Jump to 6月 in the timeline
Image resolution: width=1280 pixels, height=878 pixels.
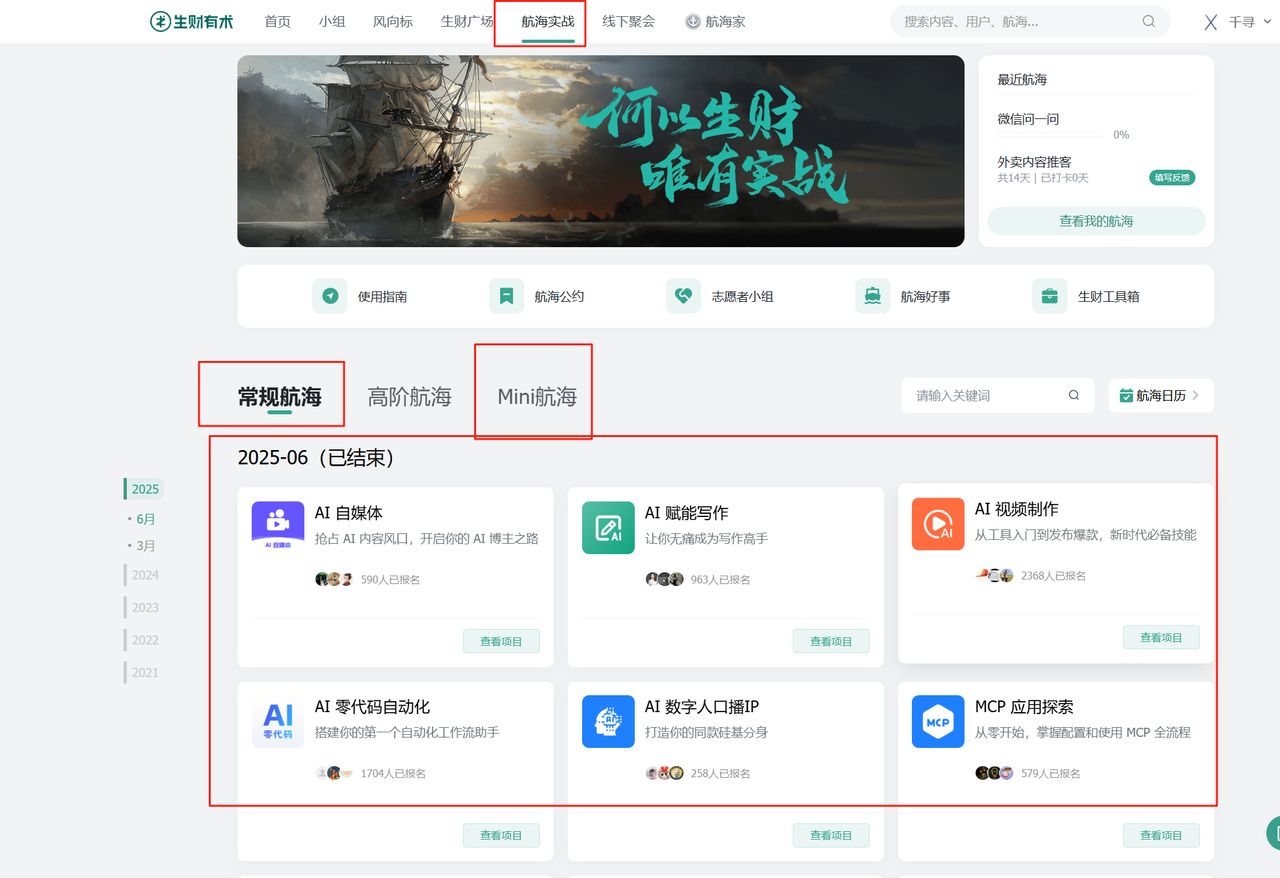tap(146, 519)
